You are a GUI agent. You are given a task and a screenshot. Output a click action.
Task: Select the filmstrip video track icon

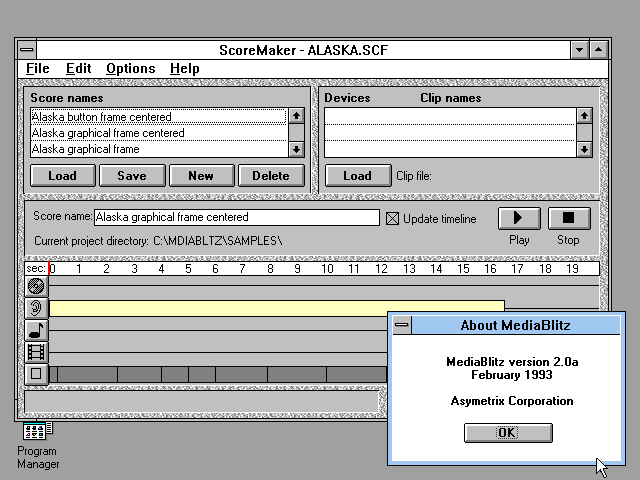click(x=36, y=352)
